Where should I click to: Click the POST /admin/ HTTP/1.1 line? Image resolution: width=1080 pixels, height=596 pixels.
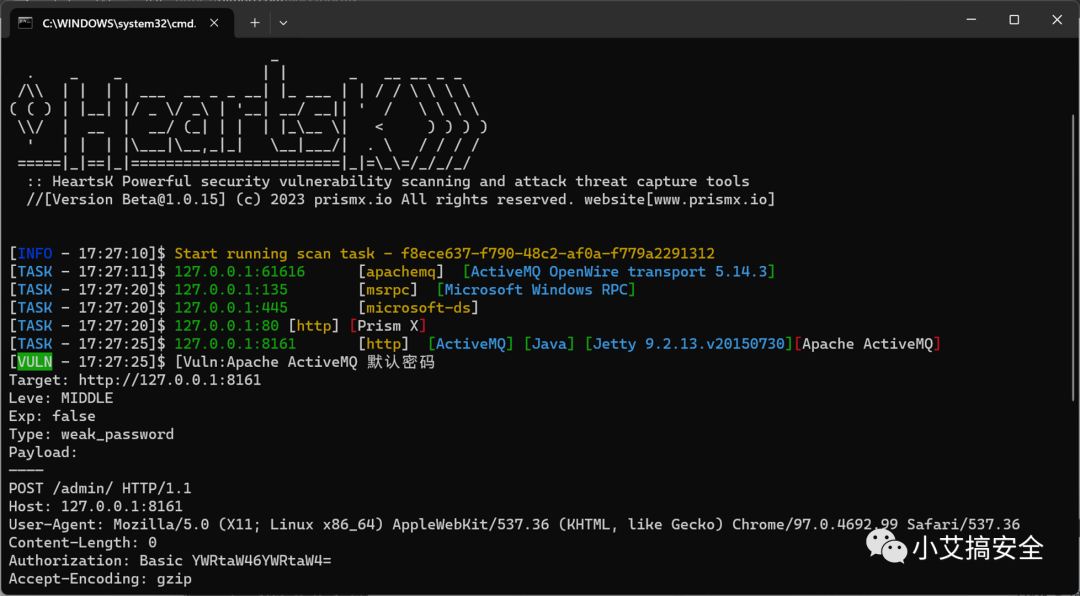pos(100,489)
